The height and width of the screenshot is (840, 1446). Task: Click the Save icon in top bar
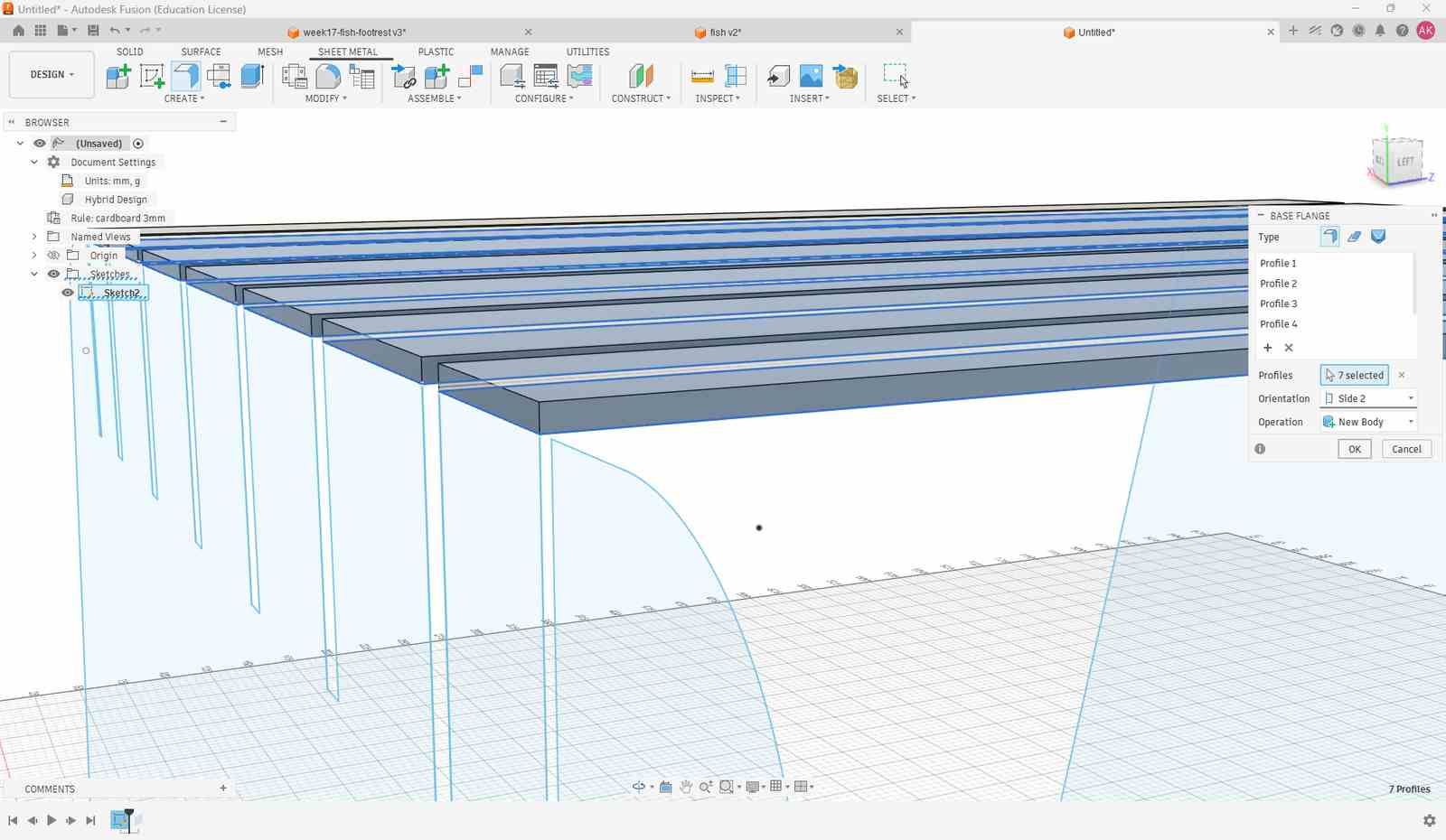pos(92,31)
